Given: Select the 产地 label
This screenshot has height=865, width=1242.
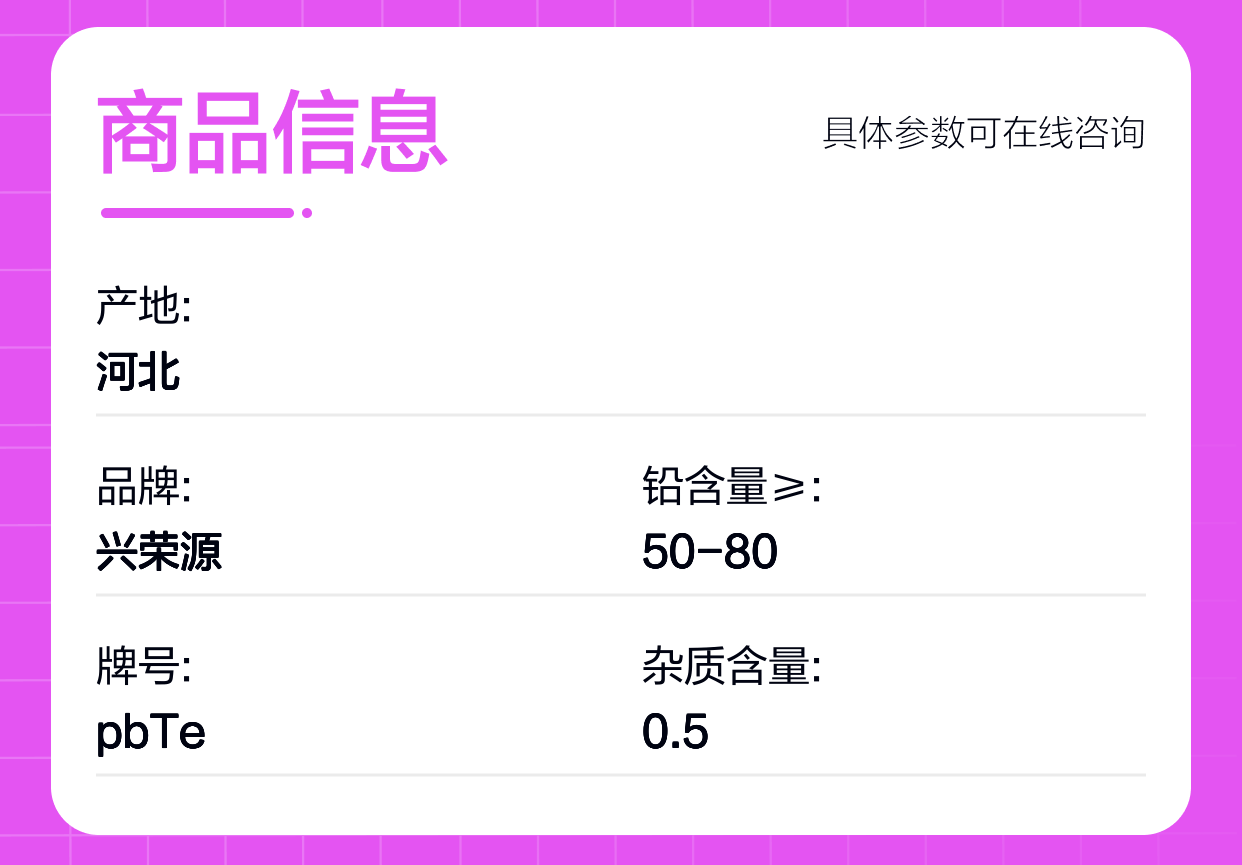Looking at the screenshot, I should click(x=143, y=307).
